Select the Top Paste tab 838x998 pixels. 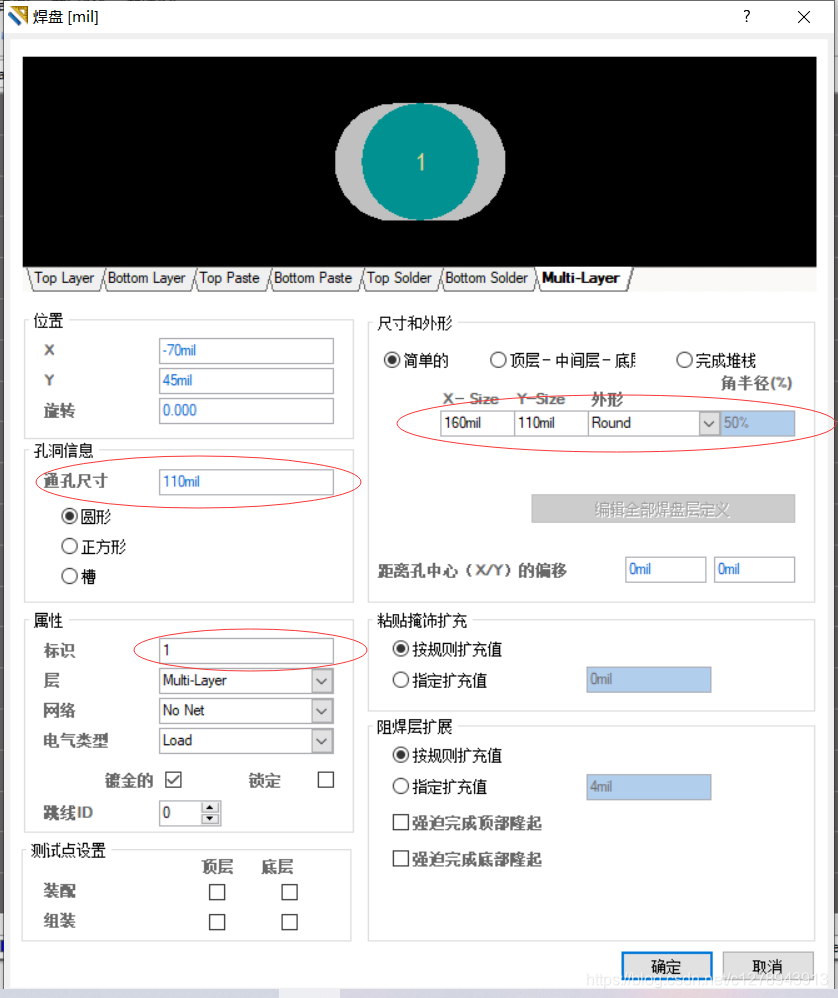pyautogui.click(x=229, y=278)
